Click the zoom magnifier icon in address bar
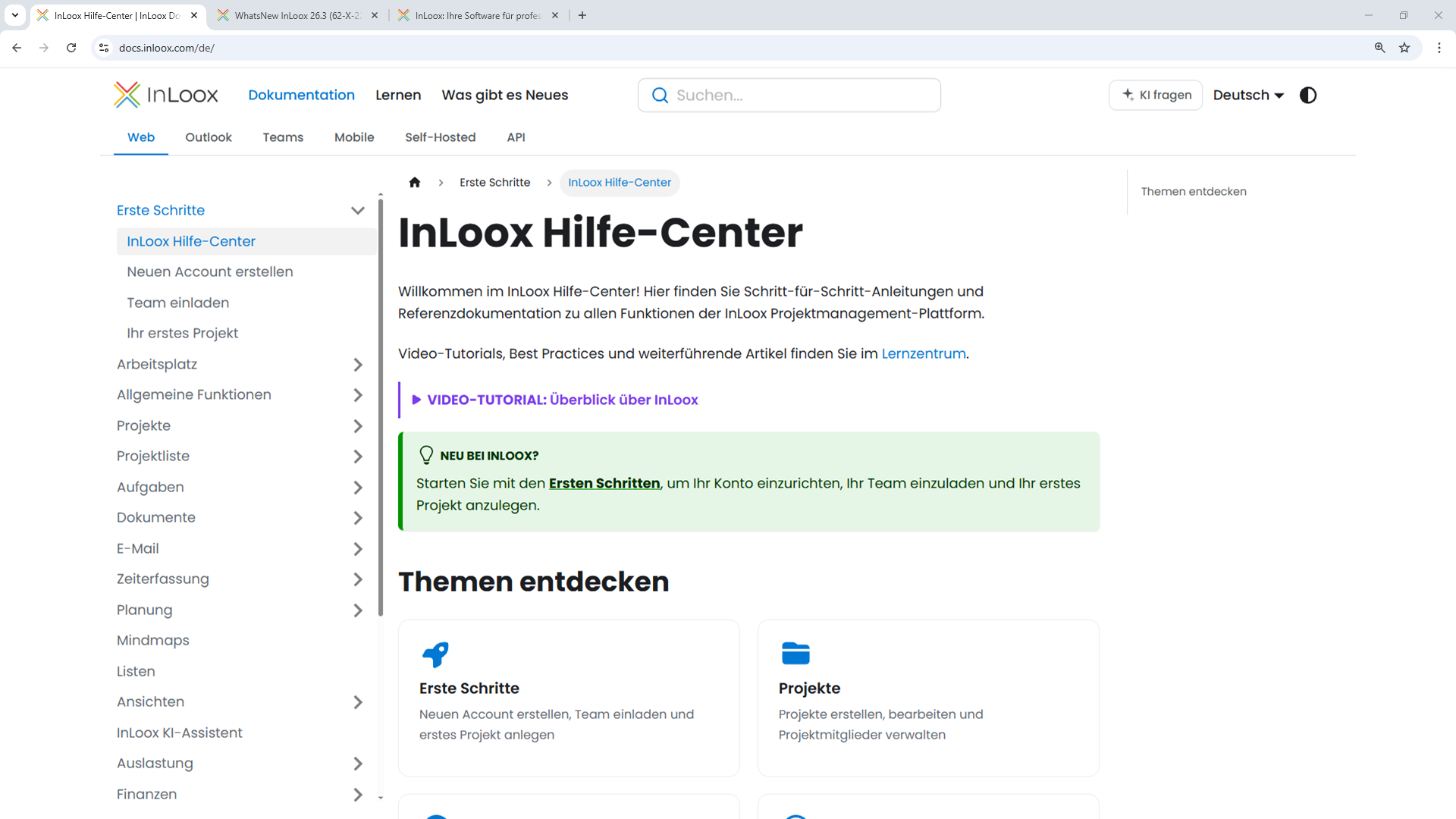The height and width of the screenshot is (819, 1456). [x=1380, y=48]
